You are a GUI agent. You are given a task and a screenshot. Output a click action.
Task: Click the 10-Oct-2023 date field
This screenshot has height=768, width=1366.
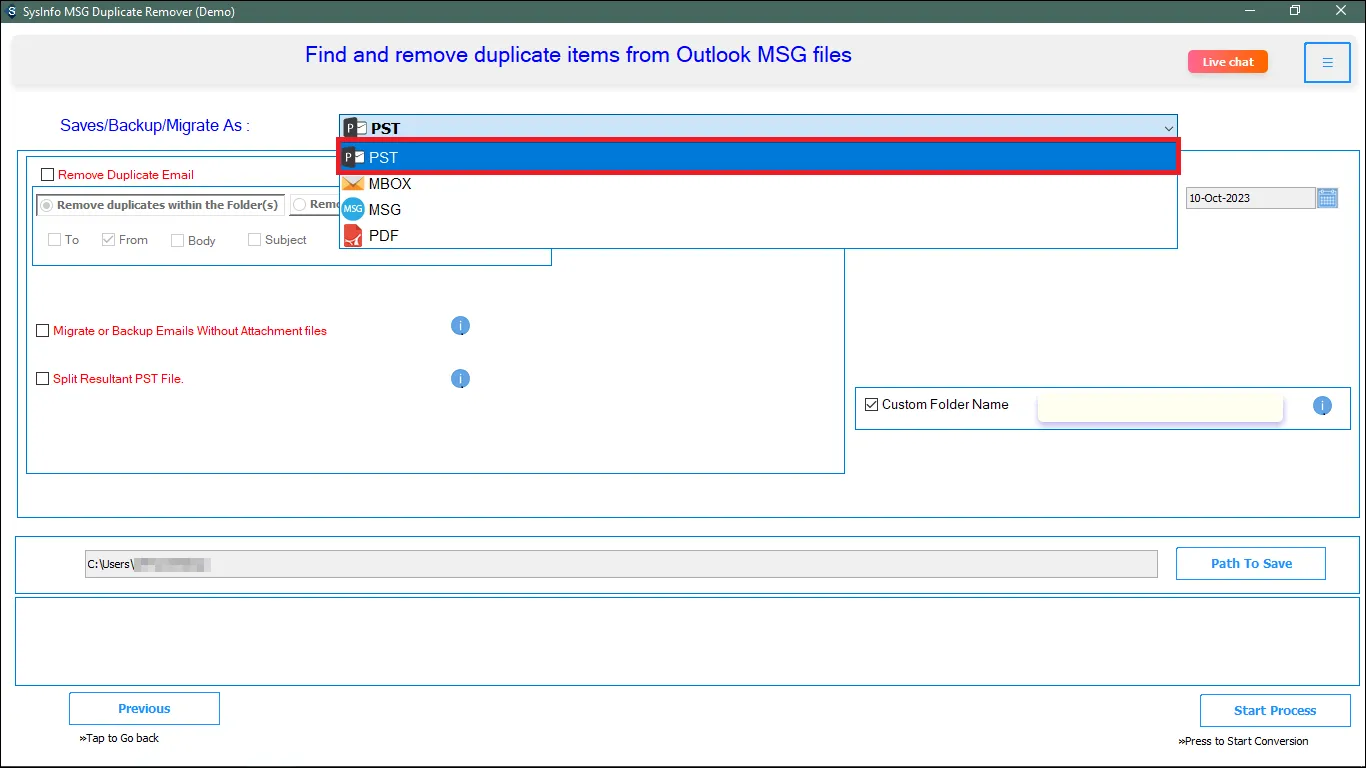coord(1250,198)
